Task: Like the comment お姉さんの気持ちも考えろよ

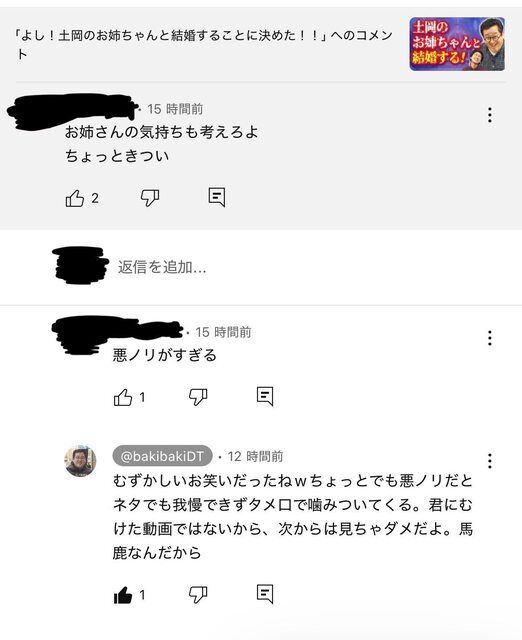Action: pyautogui.click(x=75, y=198)
